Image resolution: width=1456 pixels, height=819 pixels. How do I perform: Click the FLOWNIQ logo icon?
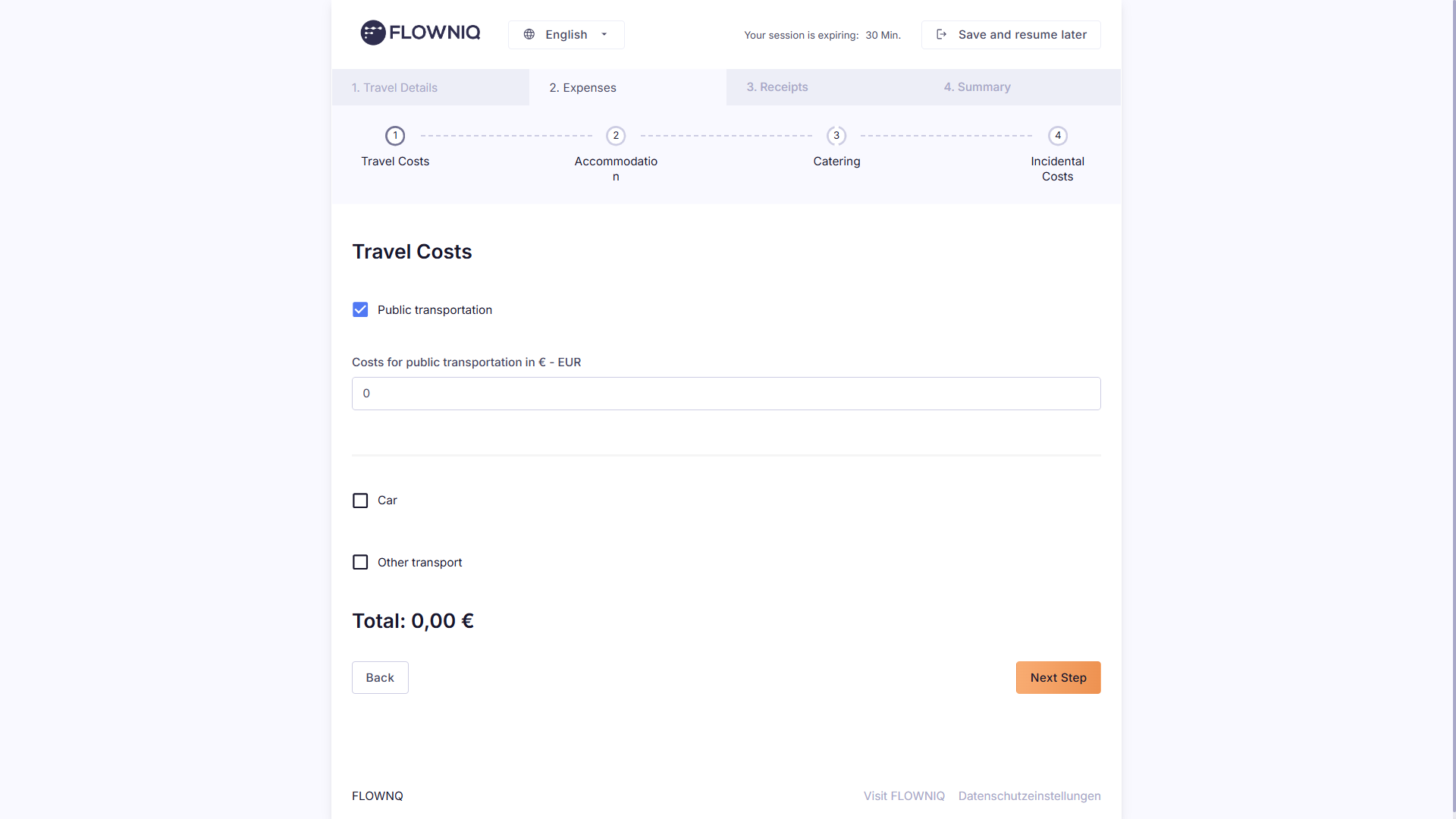(372, 33)
